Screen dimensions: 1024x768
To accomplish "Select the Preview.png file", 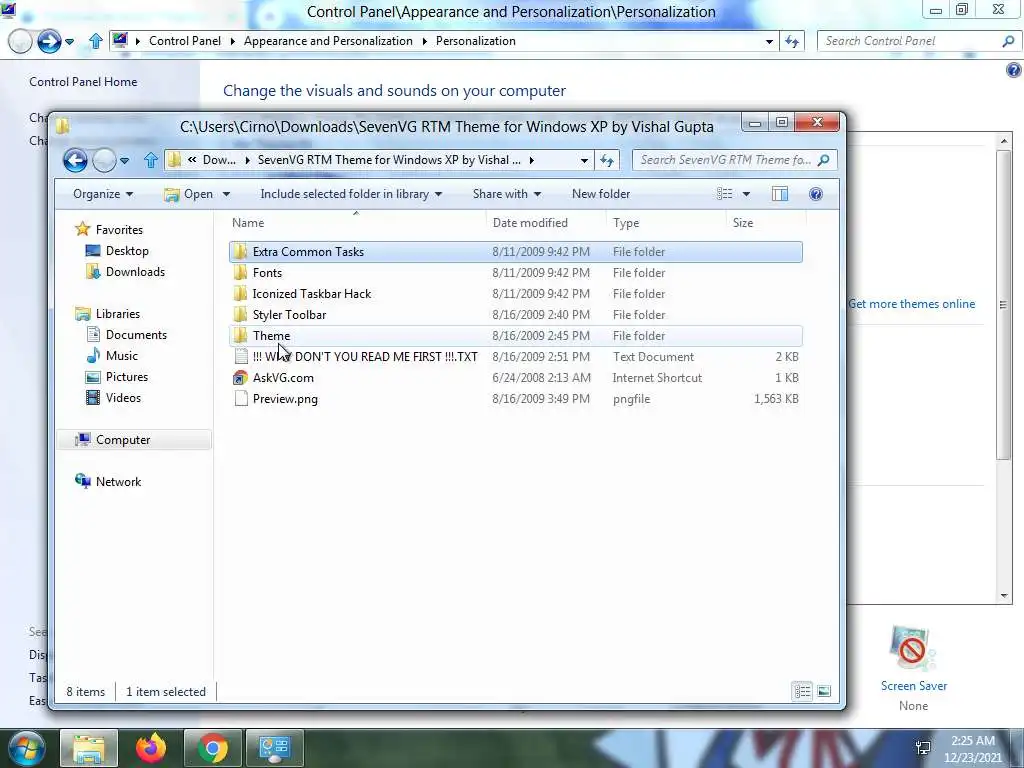I will pyautogui.click(x=516, y=398).
